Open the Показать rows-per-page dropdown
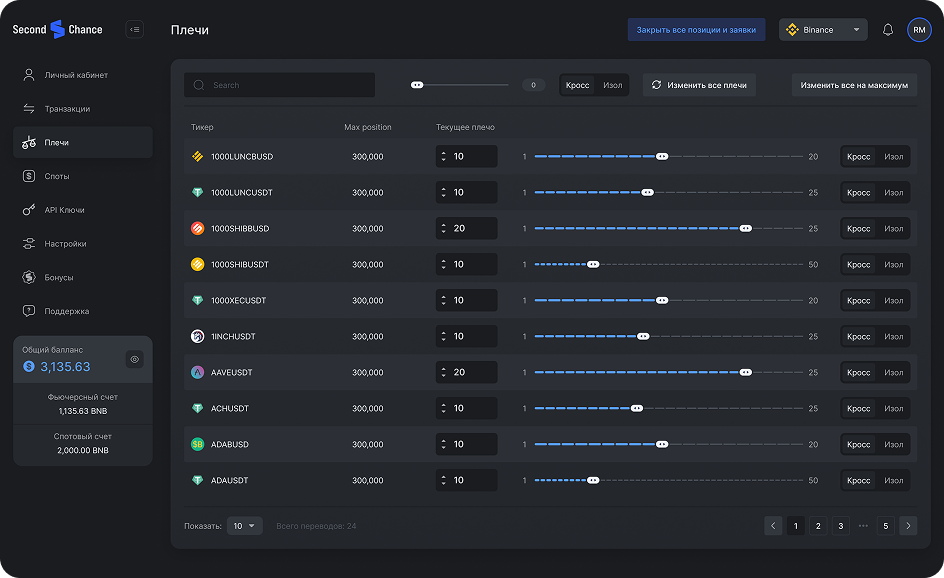Screen dimensions: 944x578 click(x=244, y=525)
